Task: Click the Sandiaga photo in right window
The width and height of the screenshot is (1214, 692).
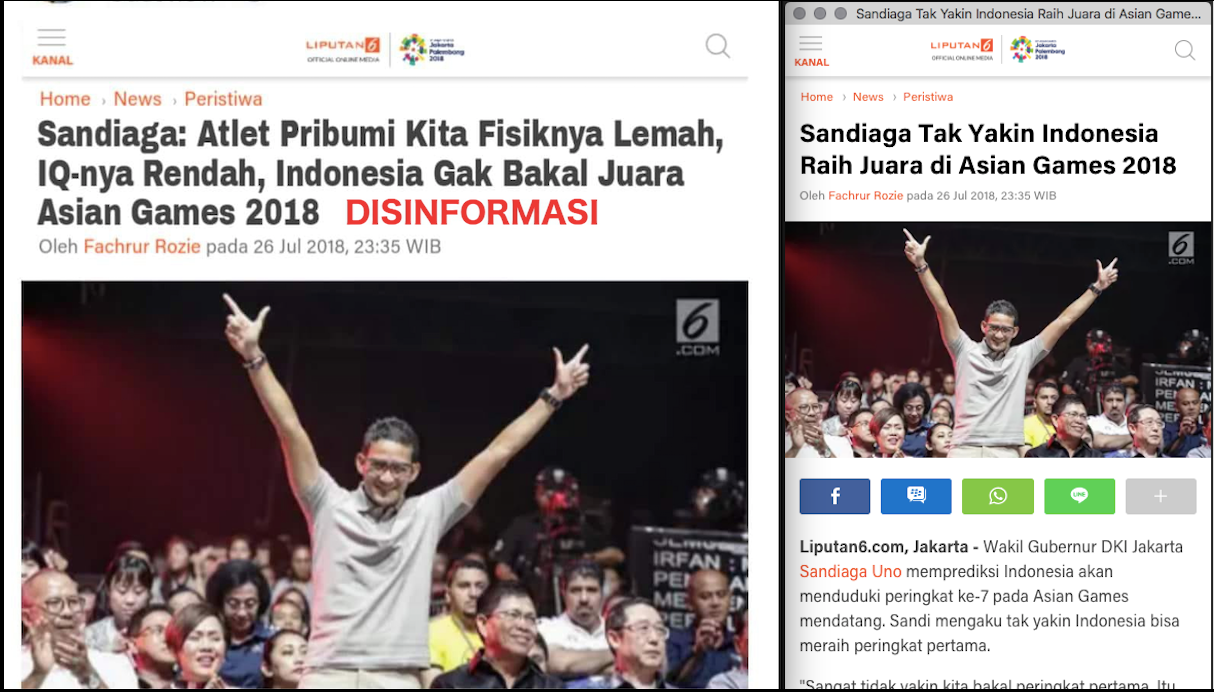Action: [998, 339]
